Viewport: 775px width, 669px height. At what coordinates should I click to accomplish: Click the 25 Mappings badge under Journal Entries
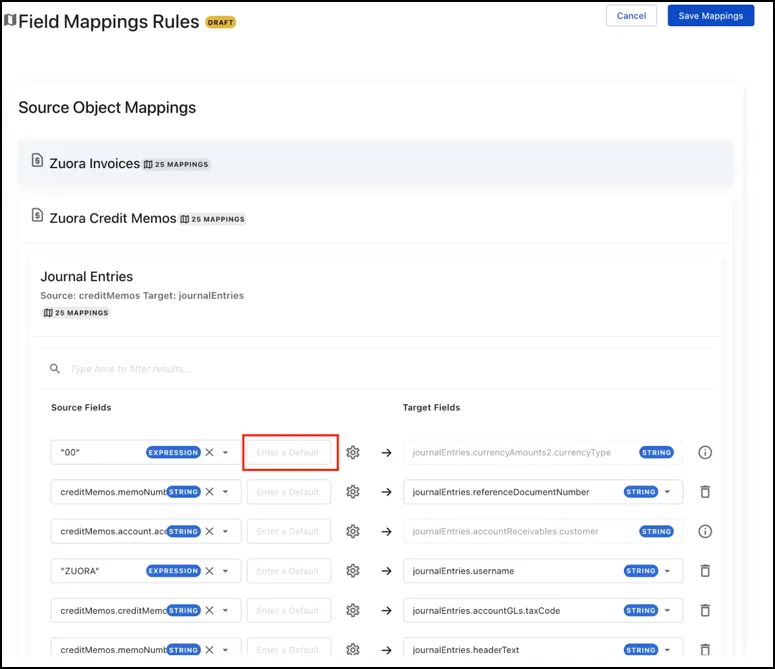[x=76, y=313]
